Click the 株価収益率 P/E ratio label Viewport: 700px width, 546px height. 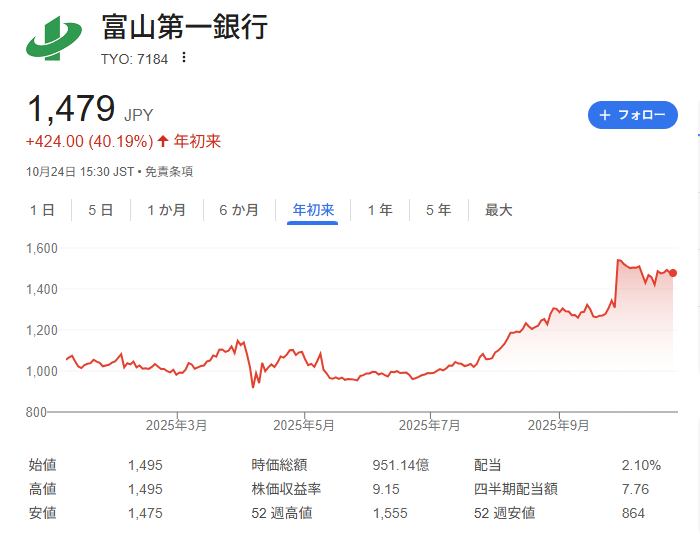pos(286,489)
